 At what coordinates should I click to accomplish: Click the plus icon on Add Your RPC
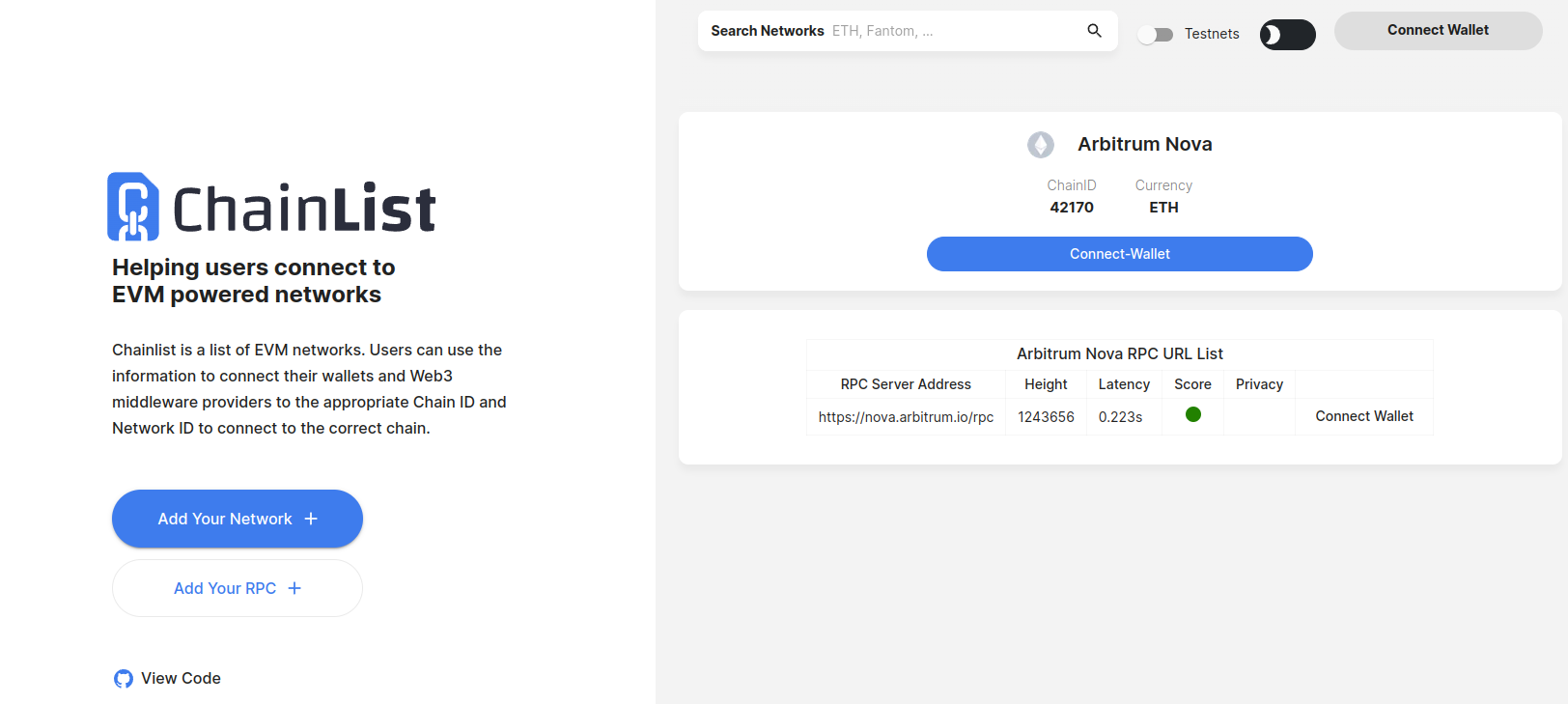294,588
